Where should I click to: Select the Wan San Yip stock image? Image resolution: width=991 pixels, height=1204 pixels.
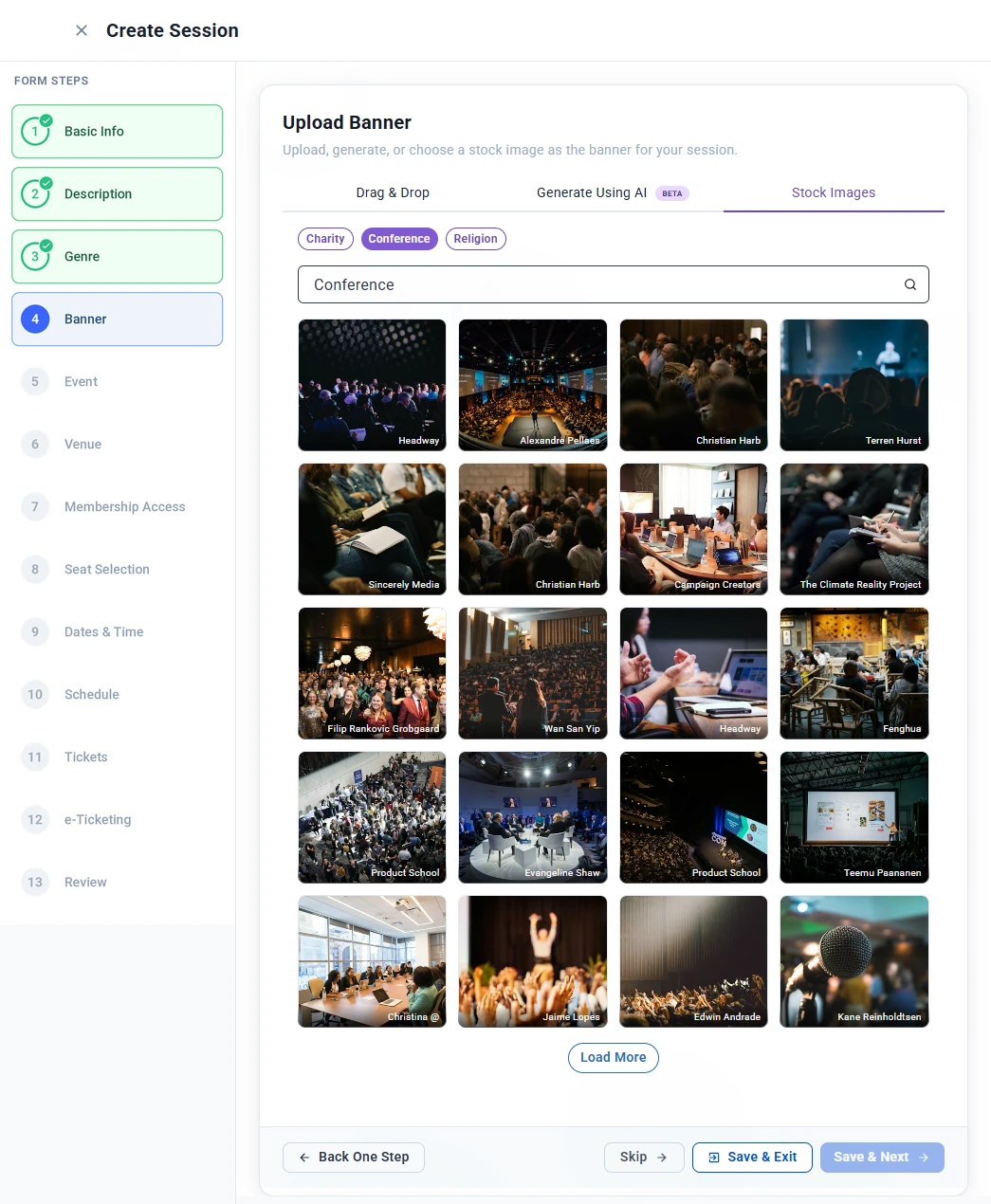click(x=533, y=673)
